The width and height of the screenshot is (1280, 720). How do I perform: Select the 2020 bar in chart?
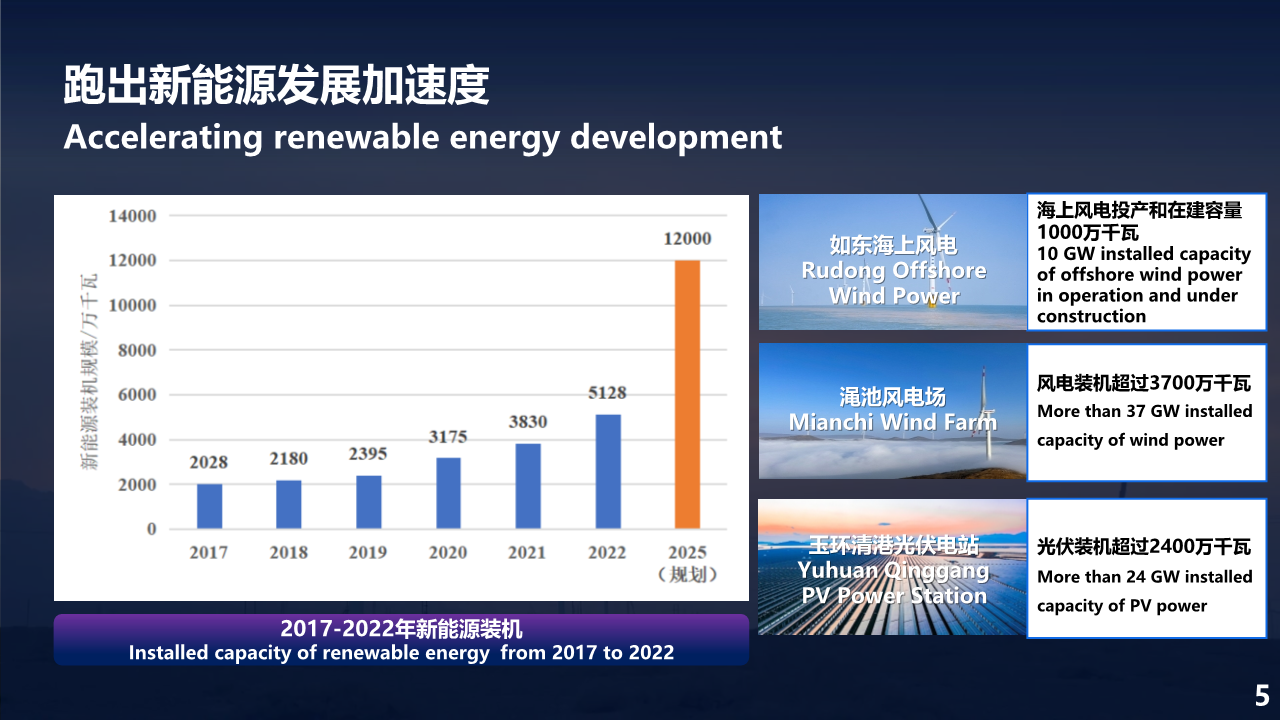448,493
